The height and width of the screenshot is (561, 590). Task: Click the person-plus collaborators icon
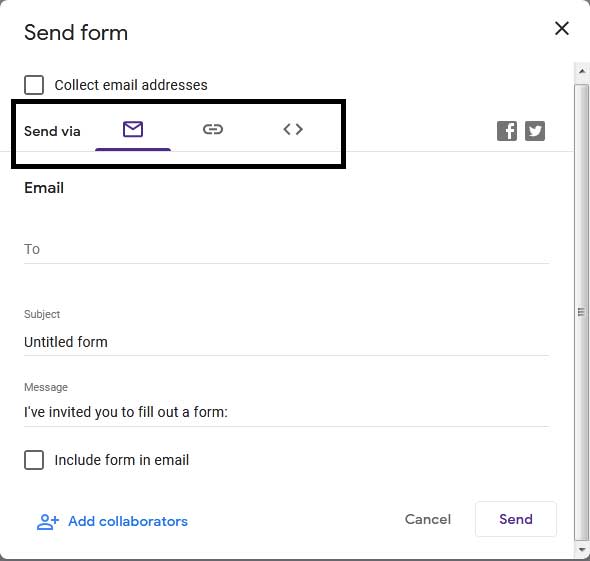click(48, 522)
